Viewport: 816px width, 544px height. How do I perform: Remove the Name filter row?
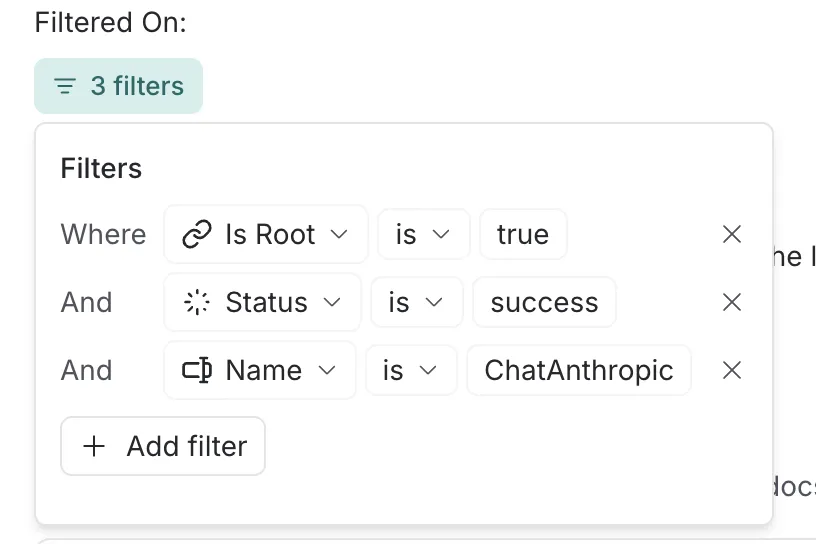pyautogui.click(x=732, y=371)
